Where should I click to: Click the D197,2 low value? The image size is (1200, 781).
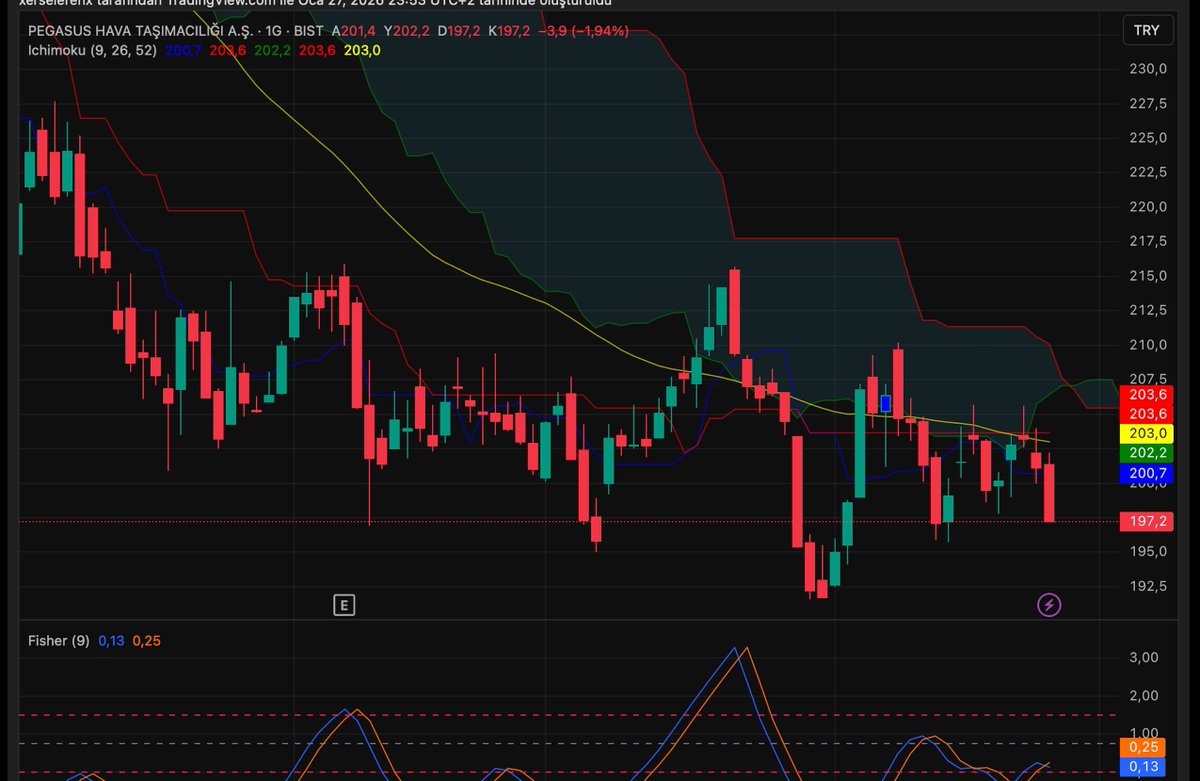tap(459, 31)
